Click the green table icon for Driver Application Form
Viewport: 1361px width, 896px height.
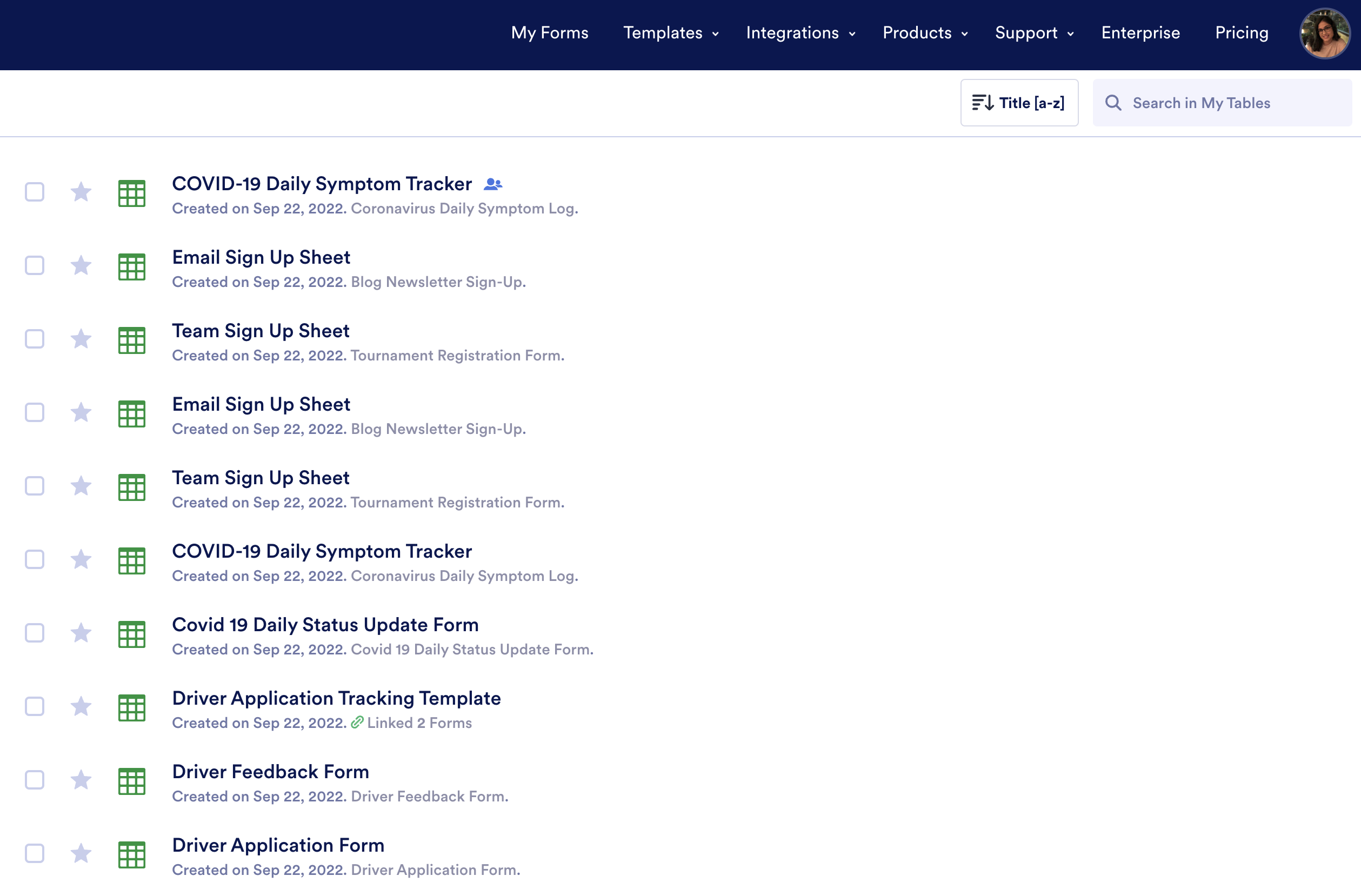(x=131, y=854)
